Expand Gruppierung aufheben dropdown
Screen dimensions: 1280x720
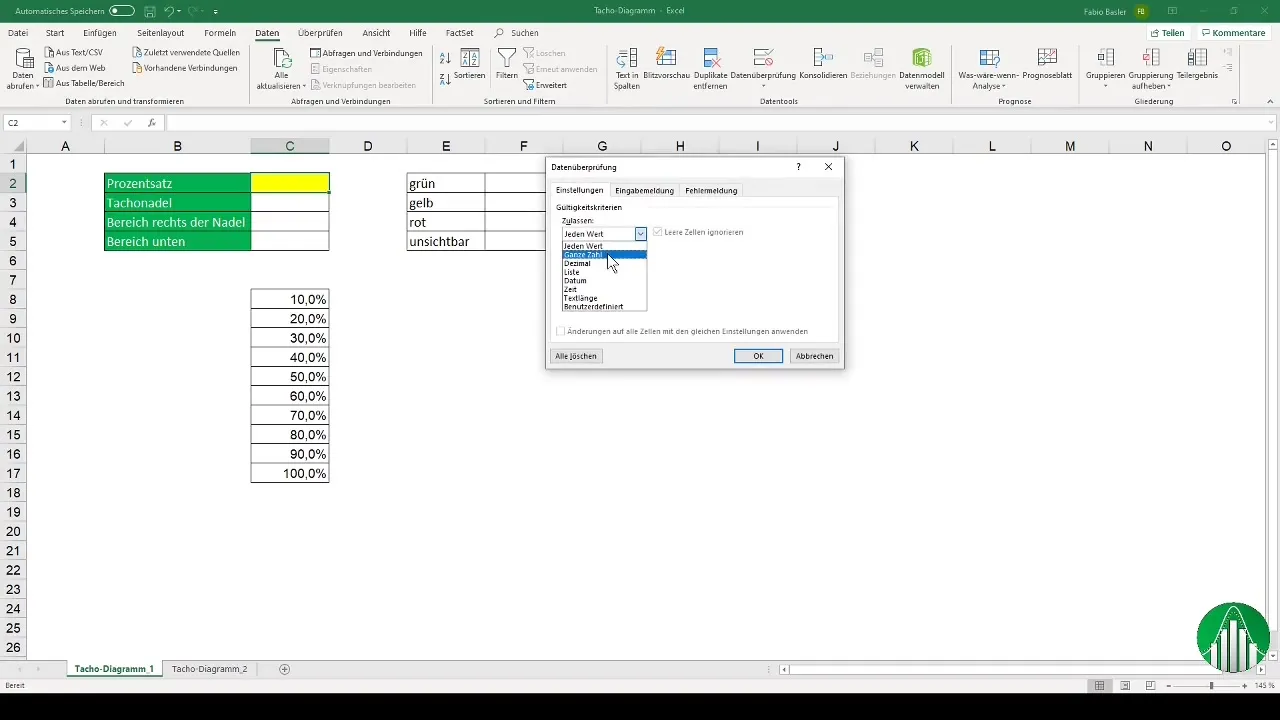[1170, 87]
